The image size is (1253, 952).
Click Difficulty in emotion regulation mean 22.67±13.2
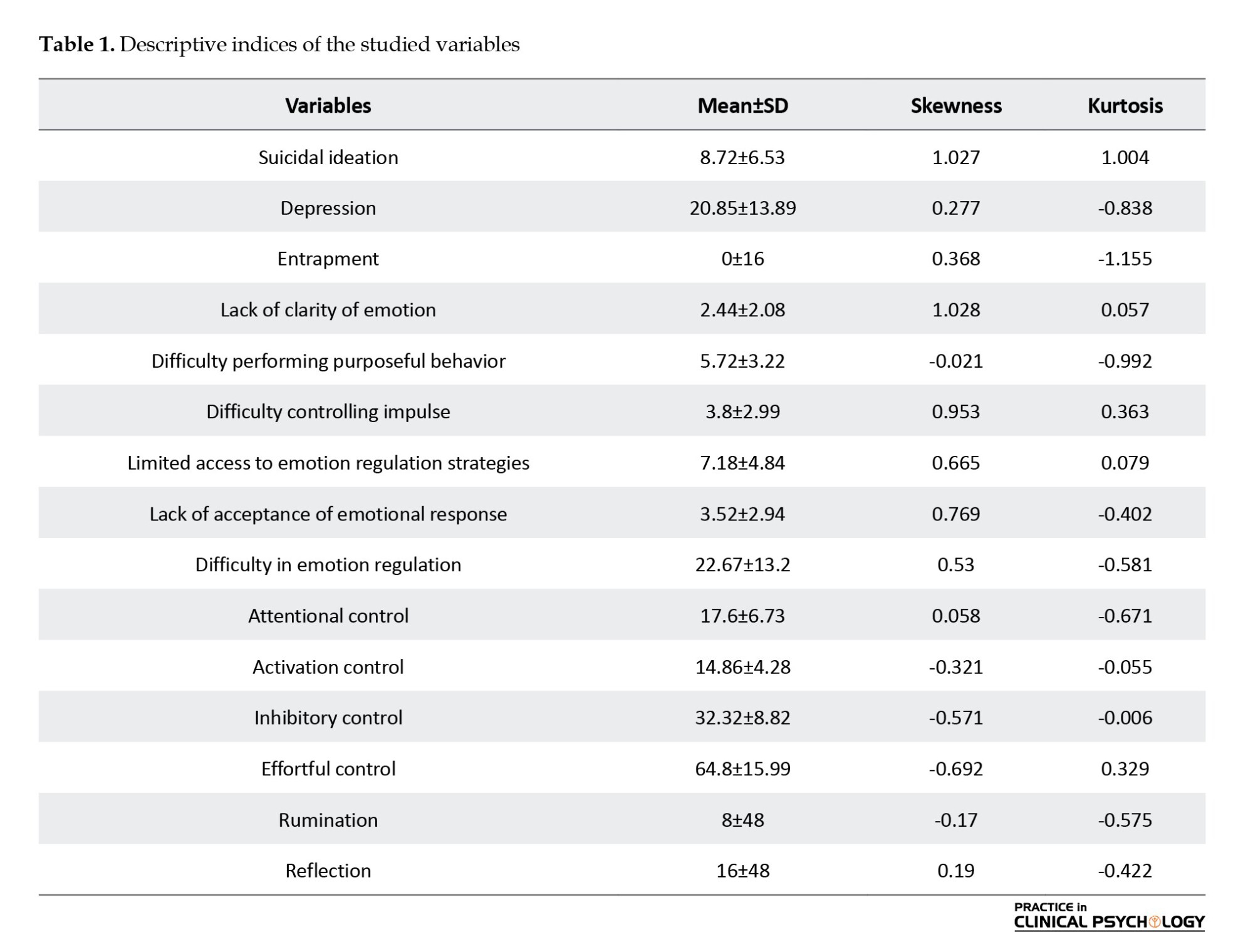click(742, 564)
